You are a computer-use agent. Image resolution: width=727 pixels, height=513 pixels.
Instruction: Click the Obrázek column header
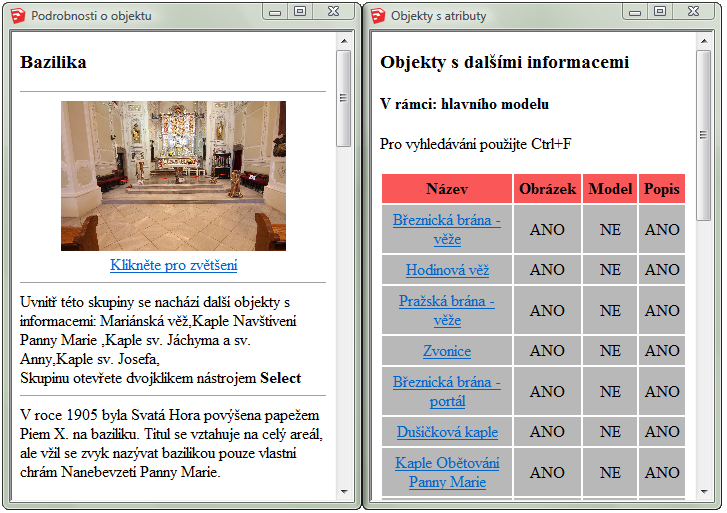547,189
